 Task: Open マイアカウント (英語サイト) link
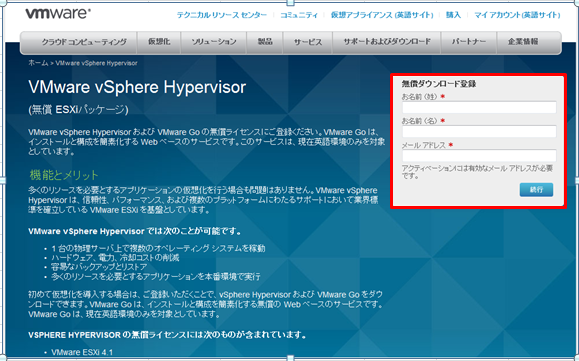click(517, 15)
